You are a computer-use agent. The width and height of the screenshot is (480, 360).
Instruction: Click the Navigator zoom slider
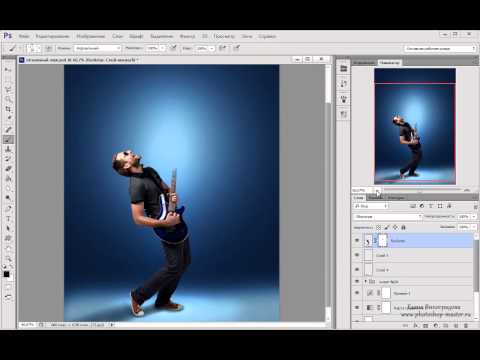pyautogui.click(x=423, y=190)
